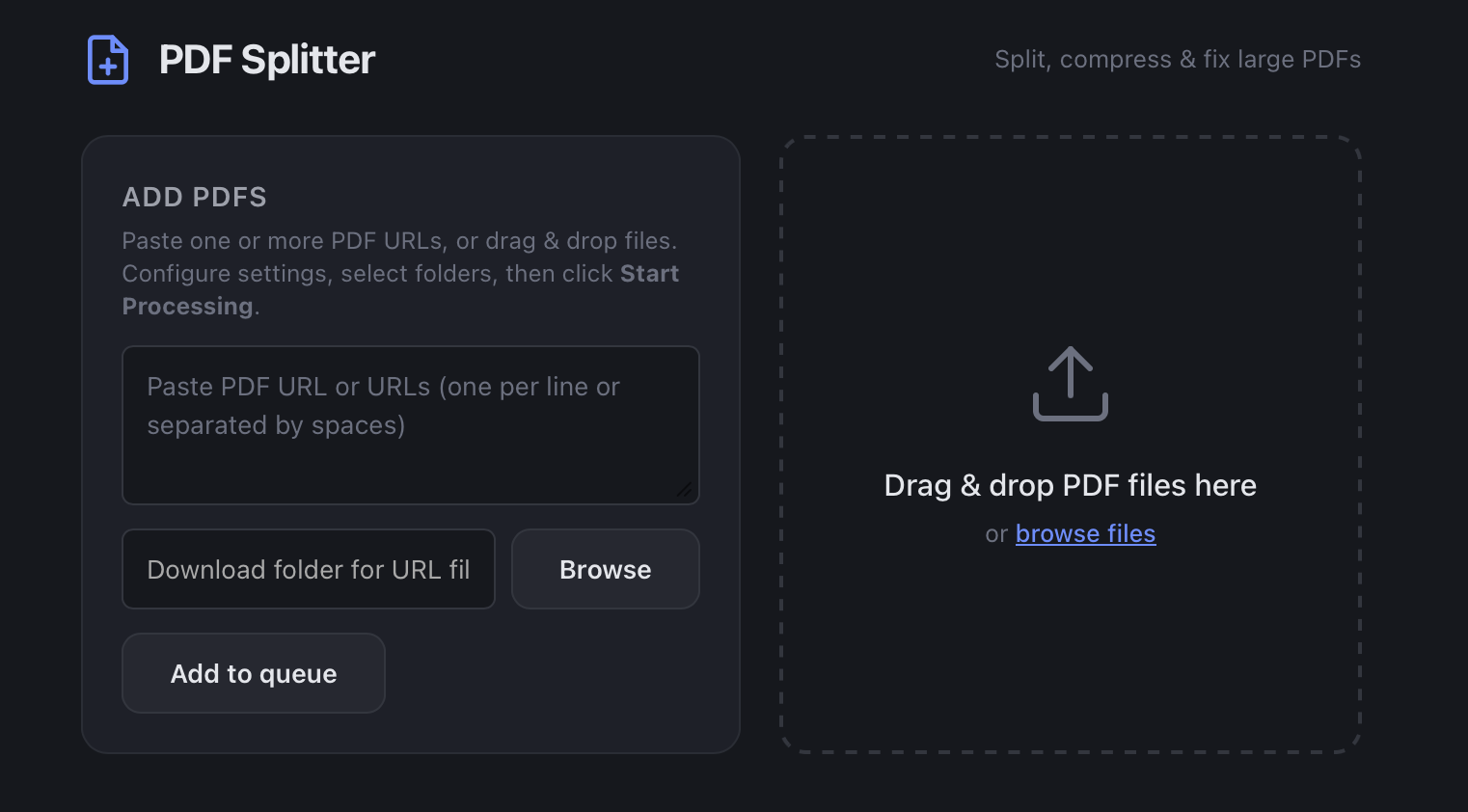Click the tagline Split, compress & fix large PDFs
The height and width of the screenshot is (812, 1468).
[1178, 59]
